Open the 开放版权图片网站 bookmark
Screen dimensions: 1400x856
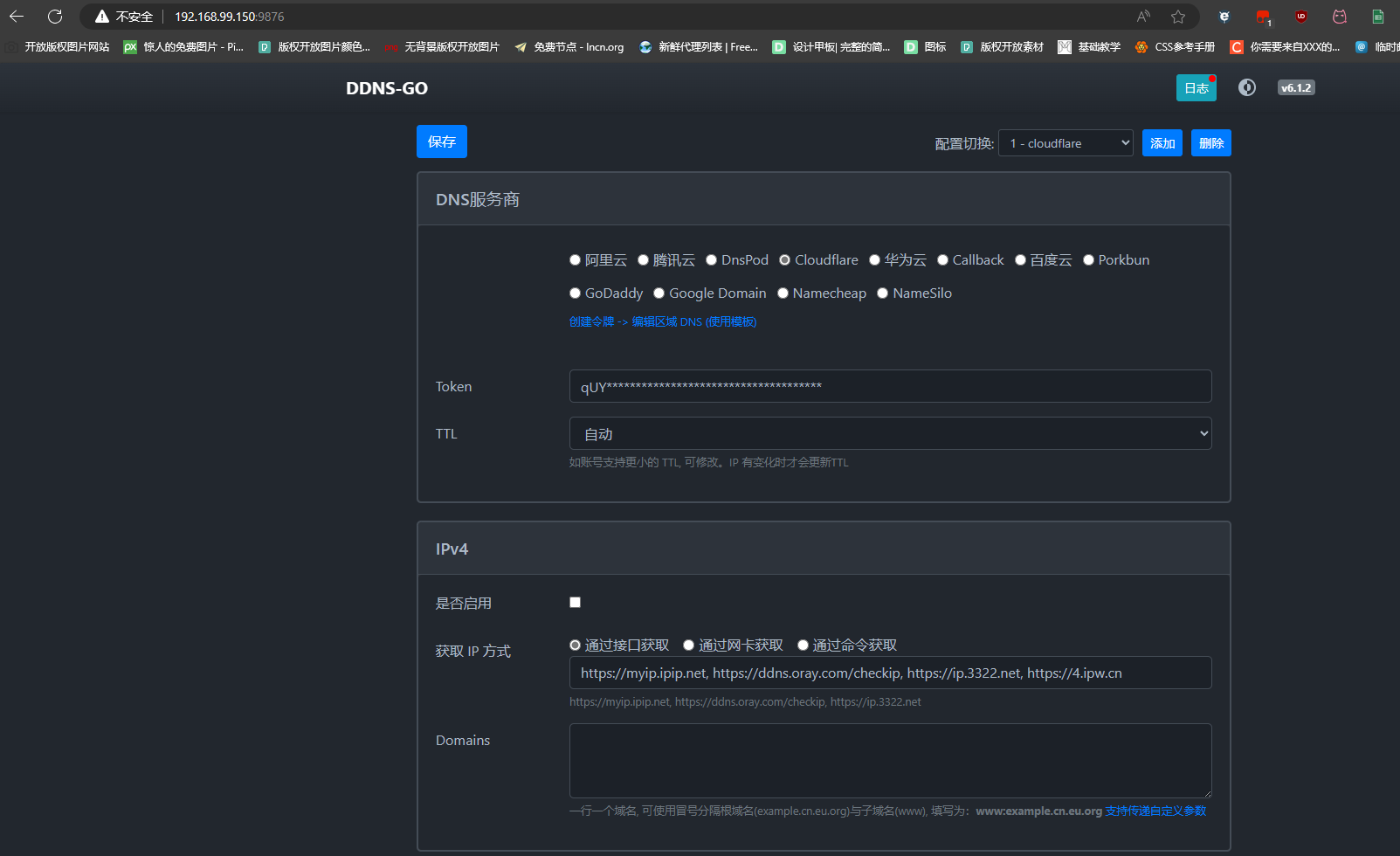(58, 47)
